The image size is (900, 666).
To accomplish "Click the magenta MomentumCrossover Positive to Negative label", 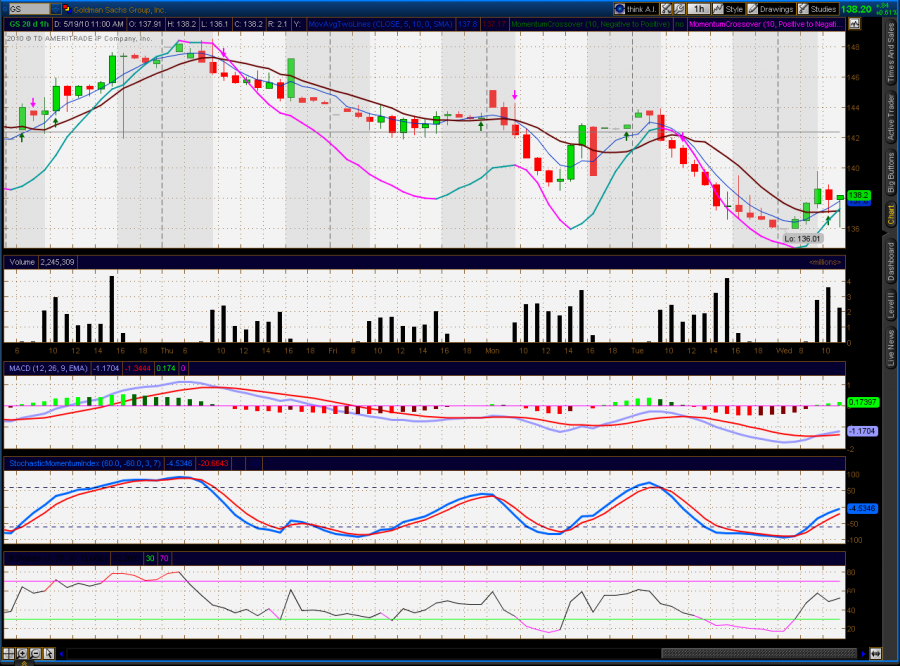I will click(x=766, y=24).
